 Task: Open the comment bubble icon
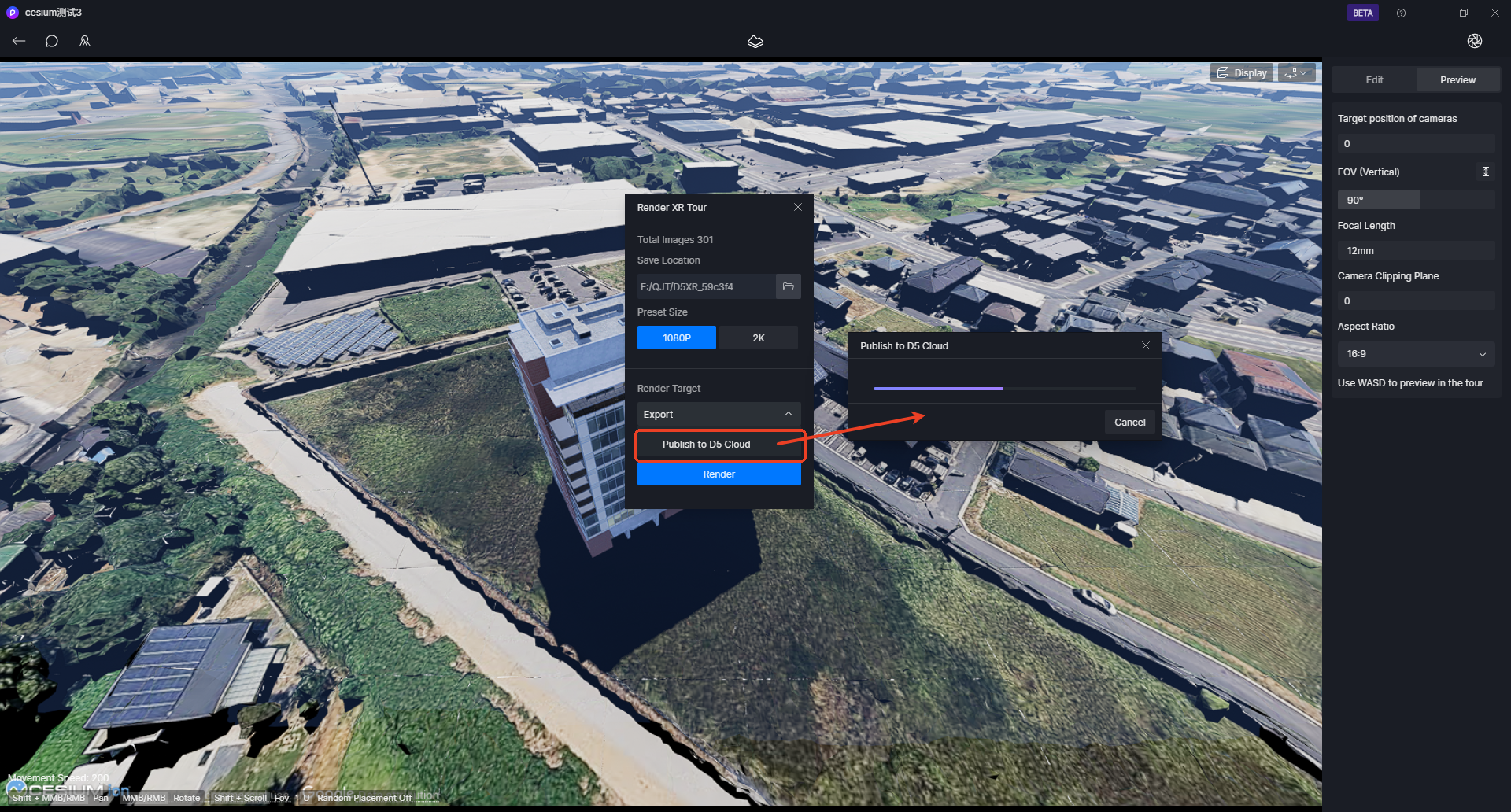point(52,41)
